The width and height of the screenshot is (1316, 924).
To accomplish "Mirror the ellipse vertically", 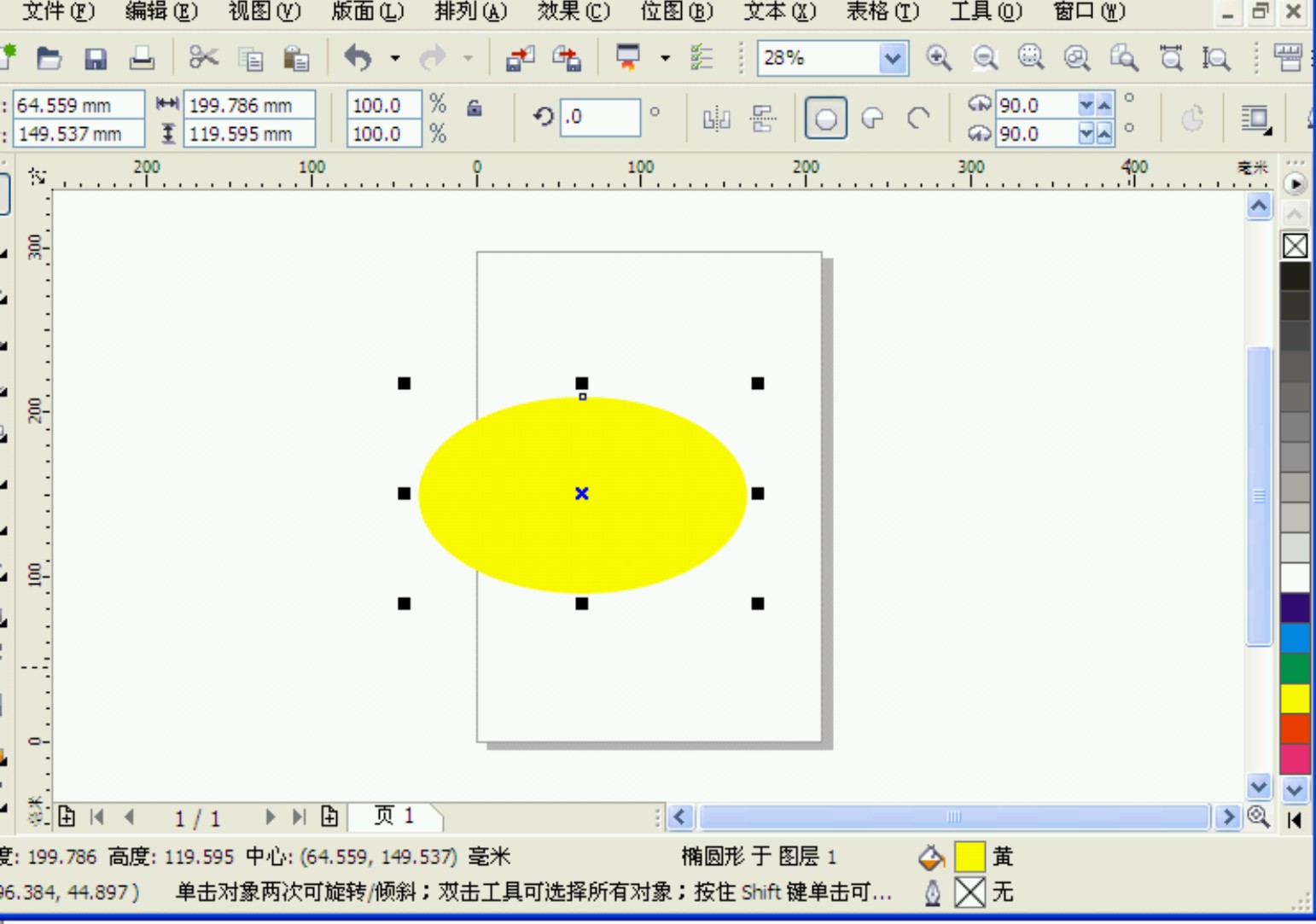I will (763, 119).
